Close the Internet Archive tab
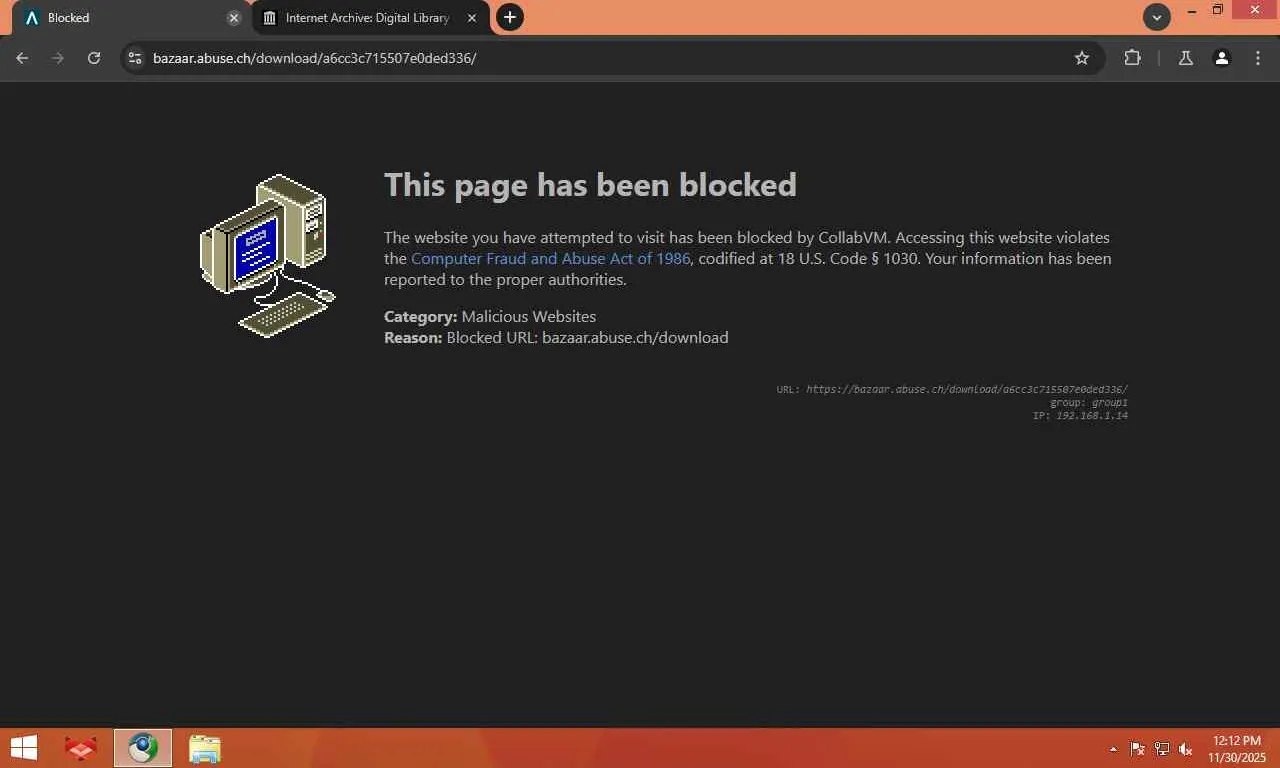The image size is (1280, 768). click(x=472, y=18)
